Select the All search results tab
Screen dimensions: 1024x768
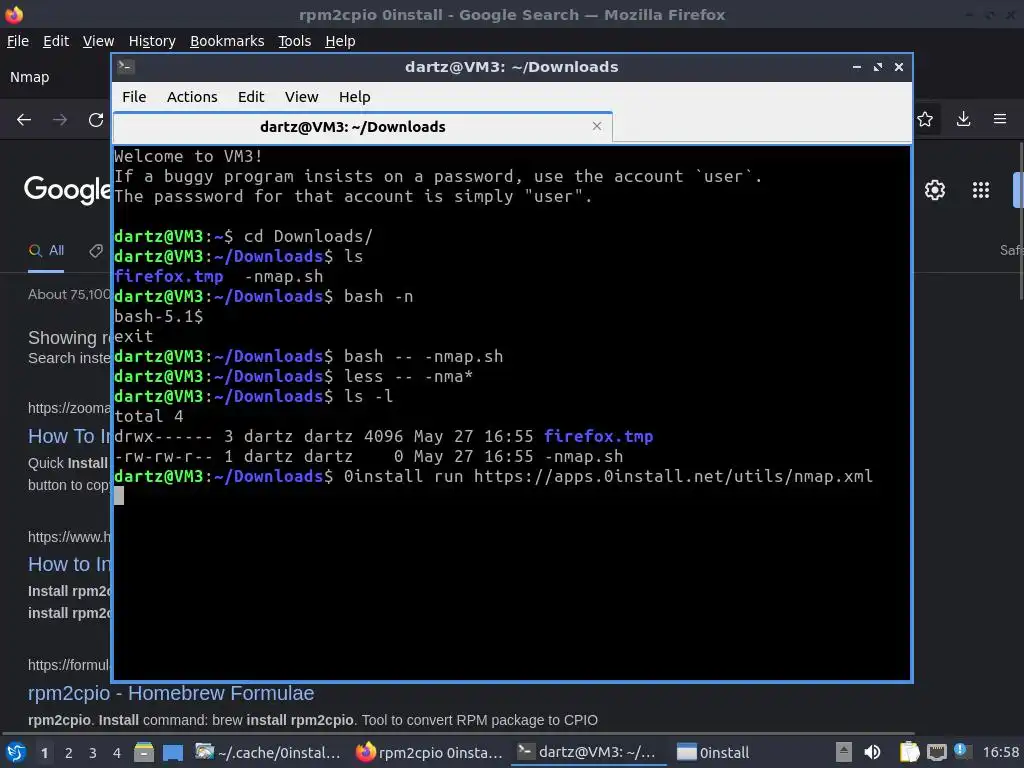pyautogui.click(x=46, y=251)
